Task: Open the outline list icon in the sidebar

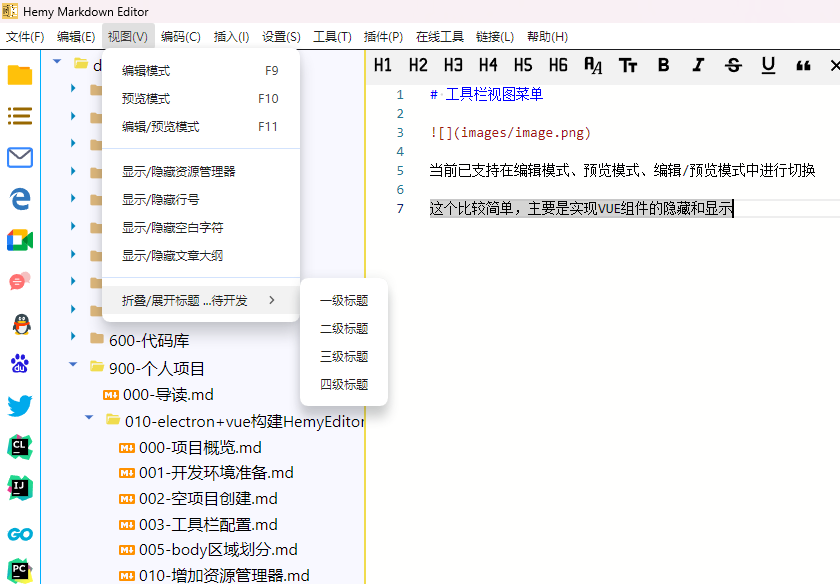Action: [20, 116]
